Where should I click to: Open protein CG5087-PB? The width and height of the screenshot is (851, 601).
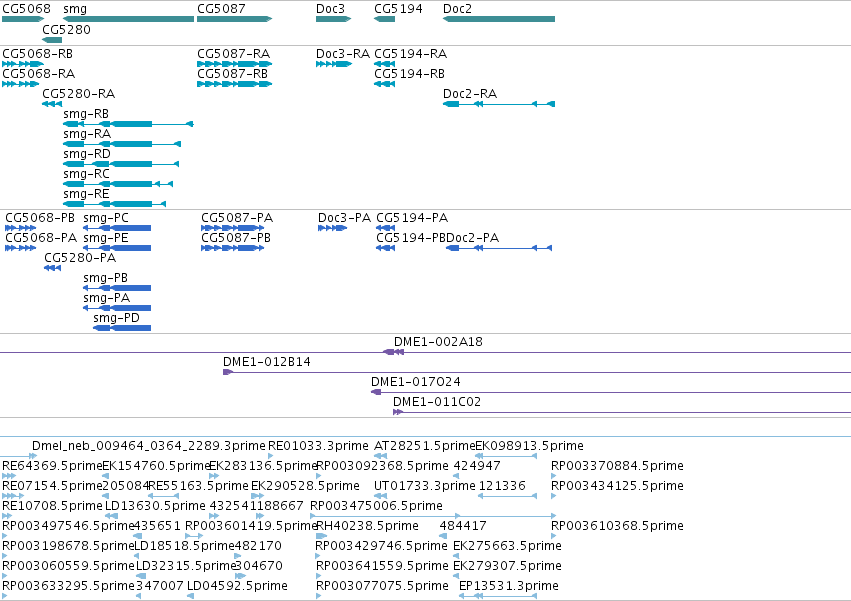232,248
